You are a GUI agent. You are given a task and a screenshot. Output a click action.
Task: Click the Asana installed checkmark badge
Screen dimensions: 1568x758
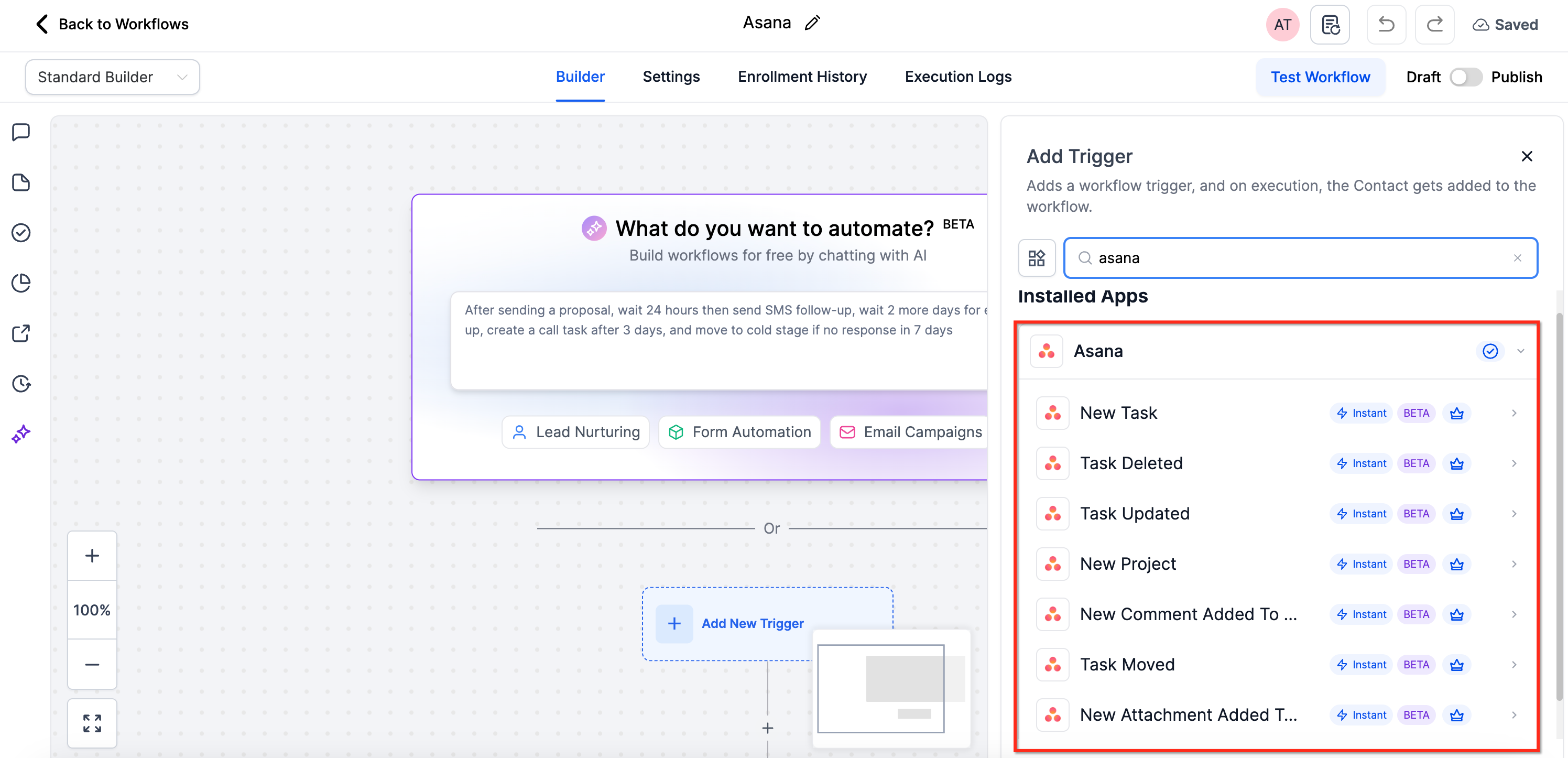coord(1489,351)
